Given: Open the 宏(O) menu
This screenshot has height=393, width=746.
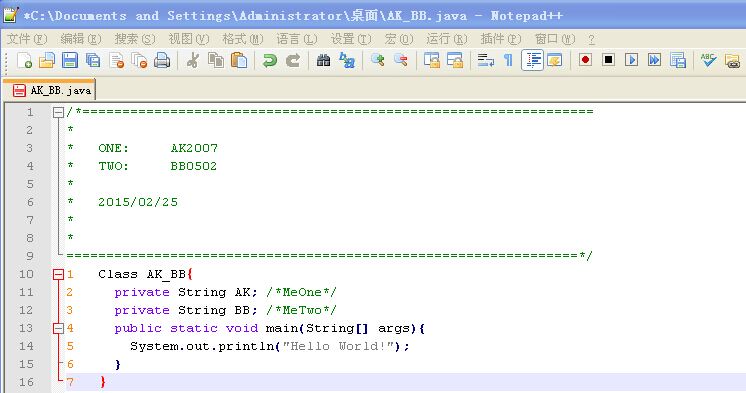Looking at the screenshot, I should point(399,39).
